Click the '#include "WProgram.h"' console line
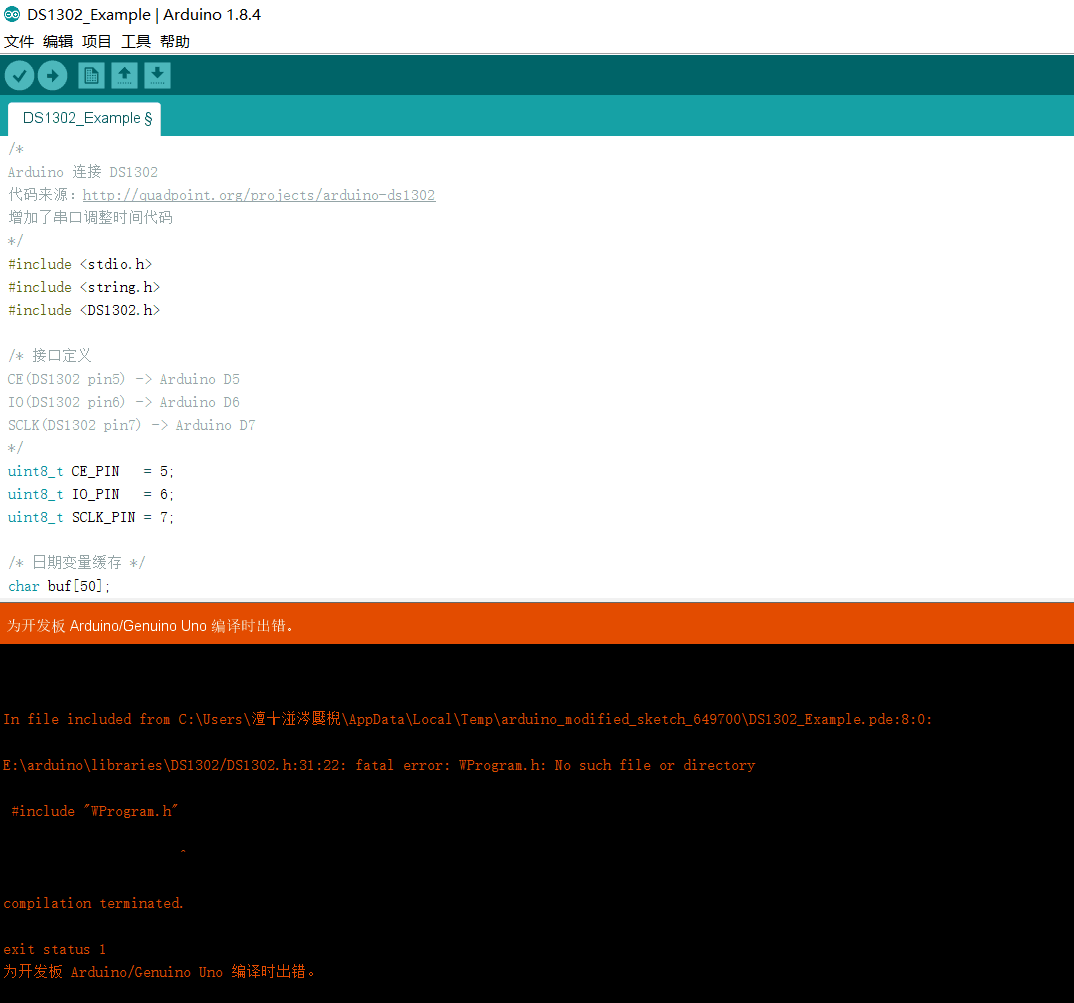Screen dimensions: 1074x1003 (95, 811)
